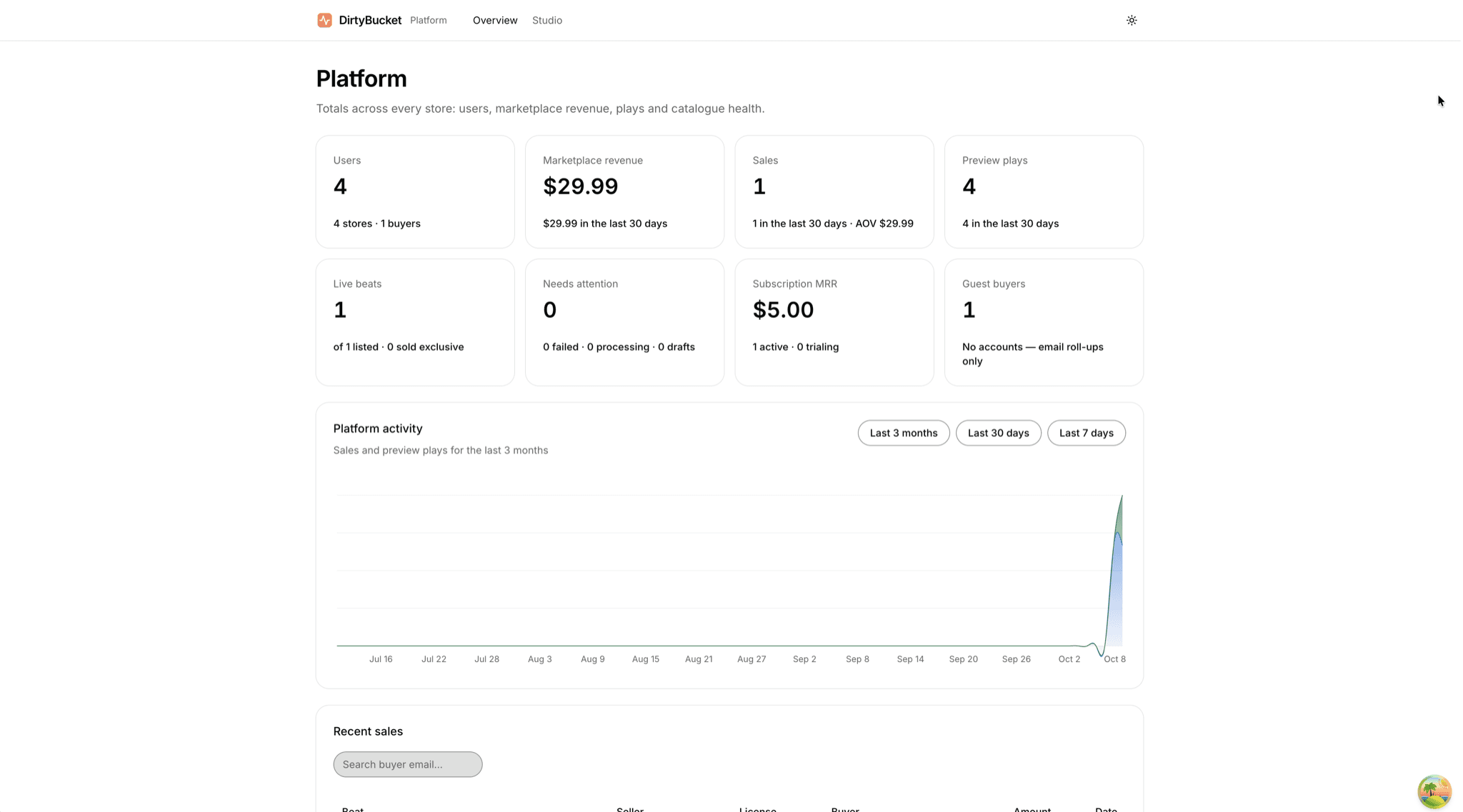This screenshot has width=1463, height=812.
Task: Click the activity spike on the chart
Action: click(1116, 571)
